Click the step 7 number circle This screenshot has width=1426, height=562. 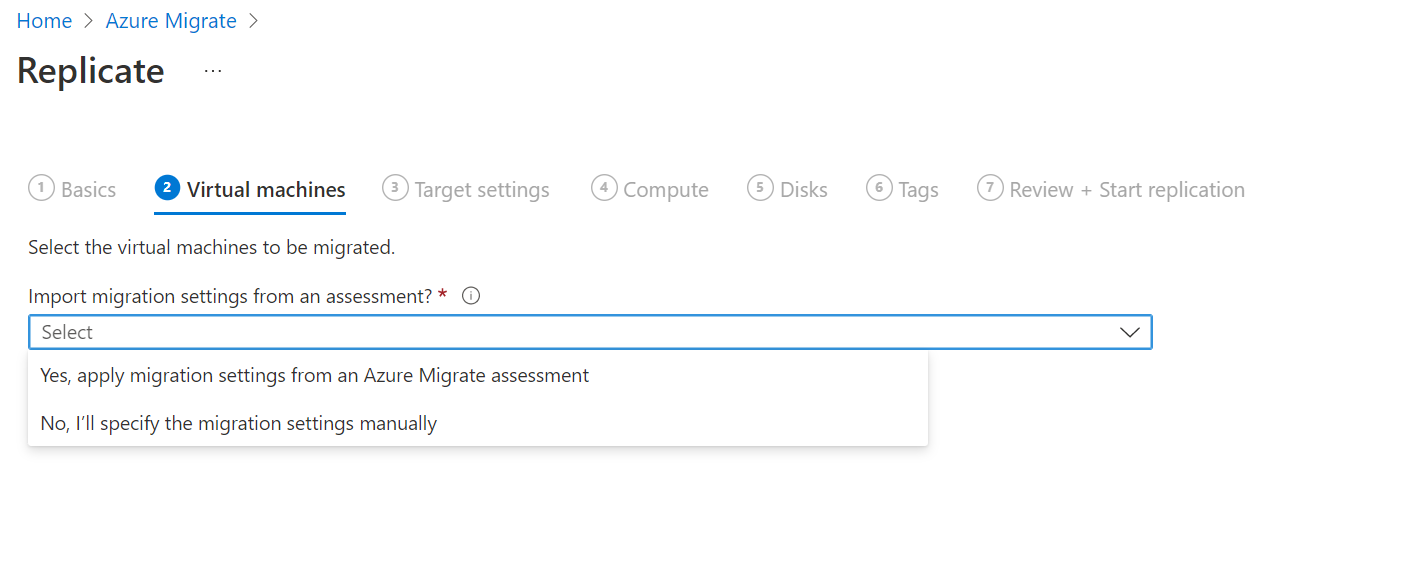tap(990, 188)
